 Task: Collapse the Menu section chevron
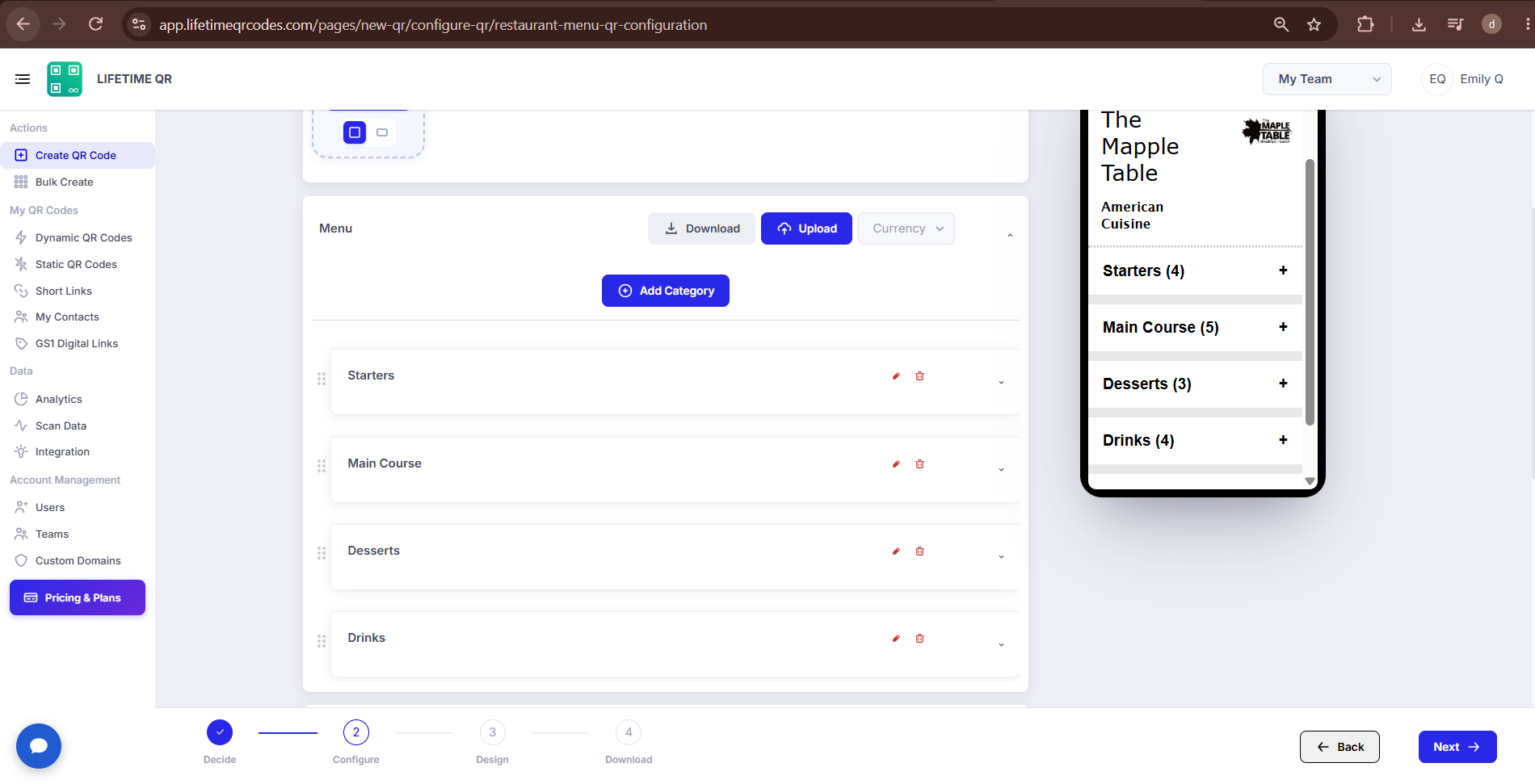click(x=1010, y=236)
